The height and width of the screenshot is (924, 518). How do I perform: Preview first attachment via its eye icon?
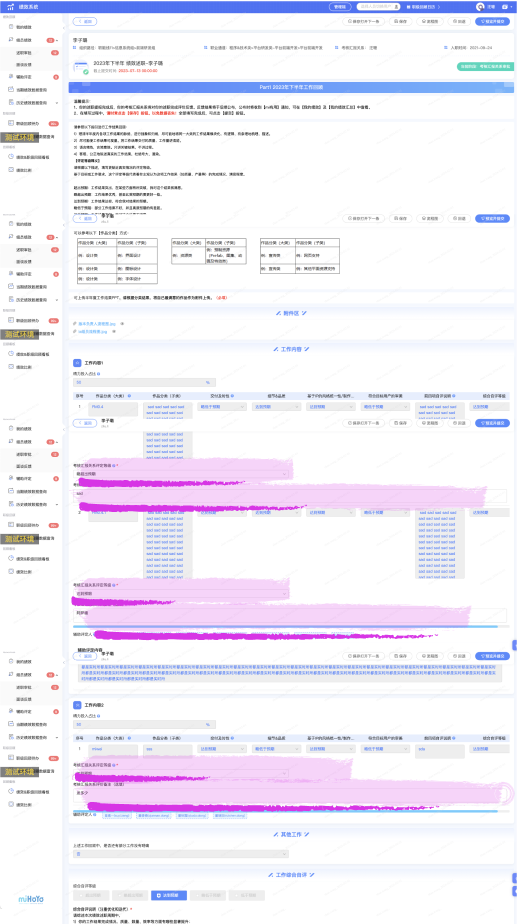[121, 324]
